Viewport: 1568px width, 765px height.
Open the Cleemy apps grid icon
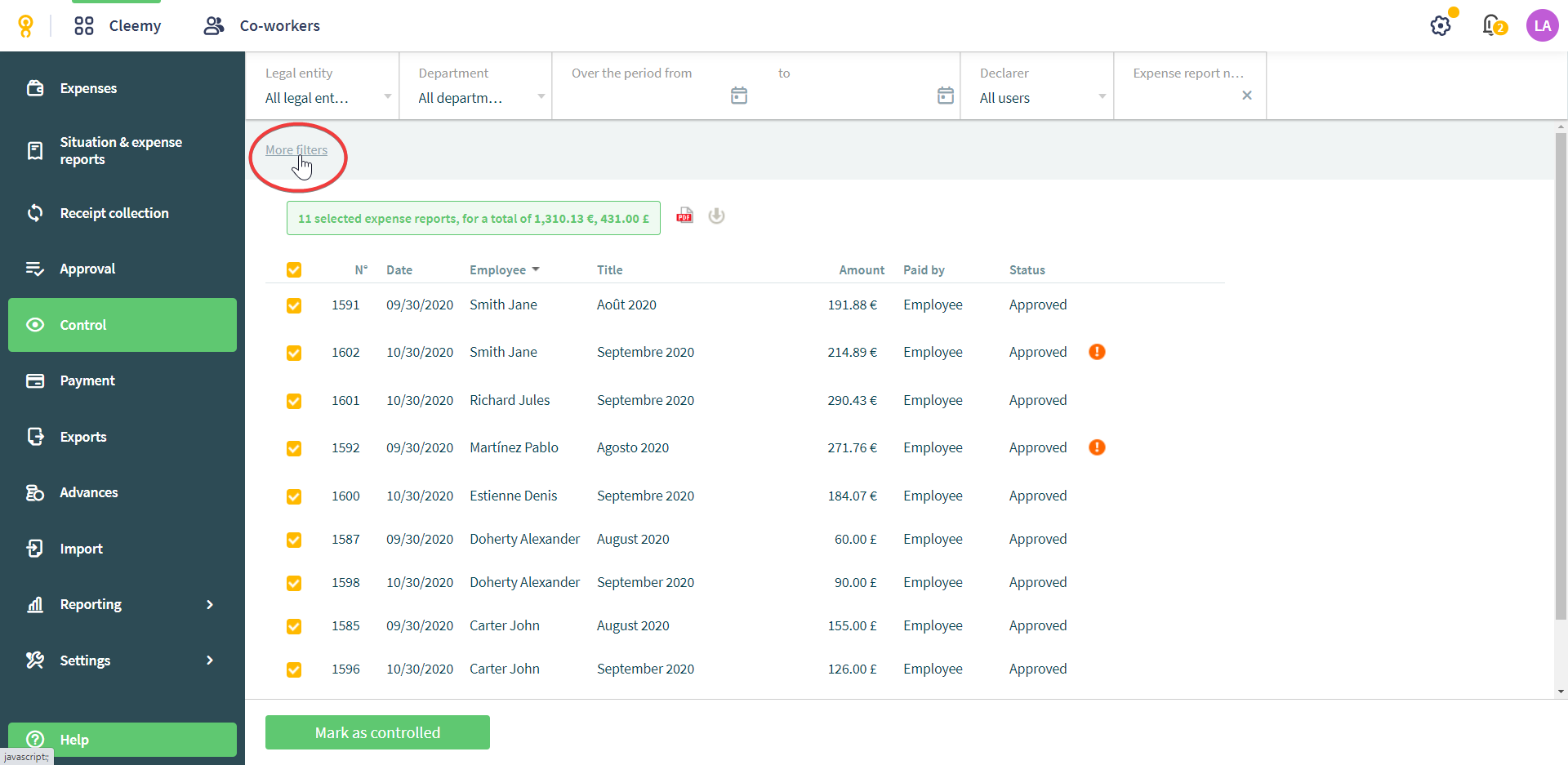(84, 26)
